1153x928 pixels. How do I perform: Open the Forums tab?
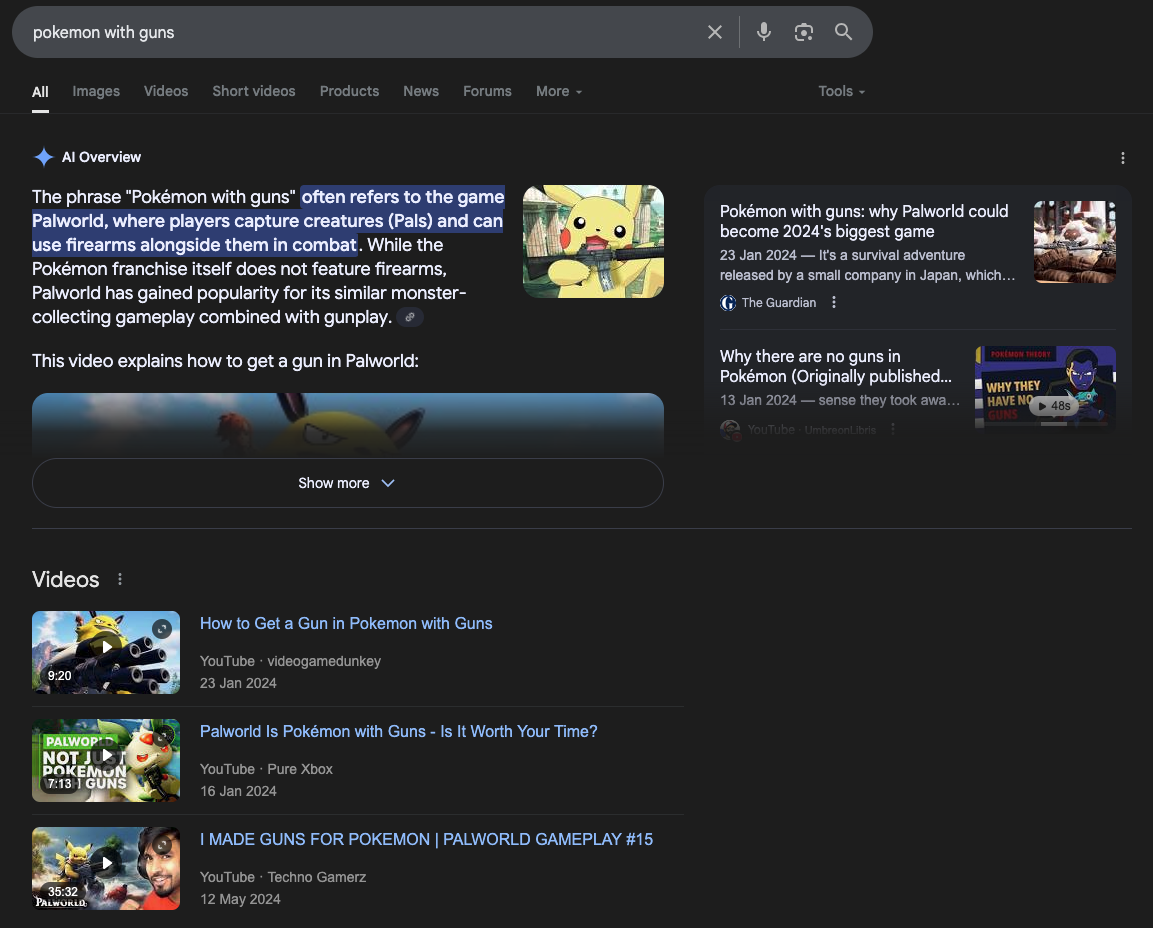487,91
